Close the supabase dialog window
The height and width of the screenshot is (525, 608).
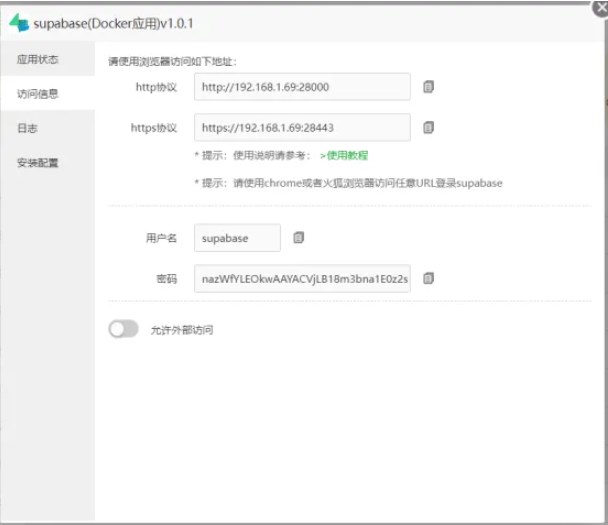coord(601,8)
